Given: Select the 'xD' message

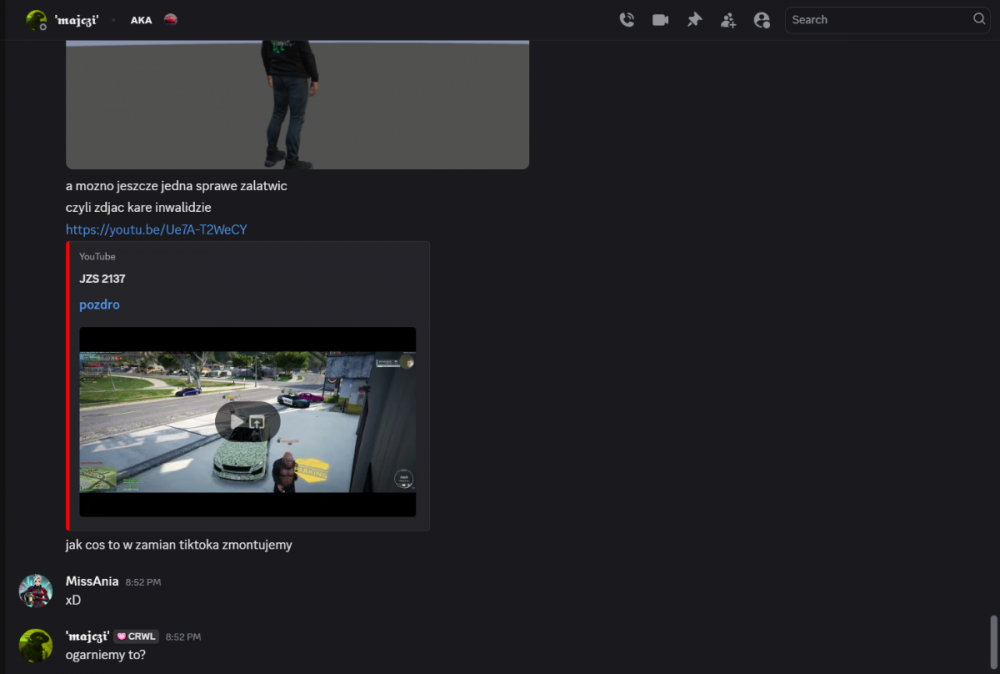Looking at the screenshot, I should coord(73,600).
